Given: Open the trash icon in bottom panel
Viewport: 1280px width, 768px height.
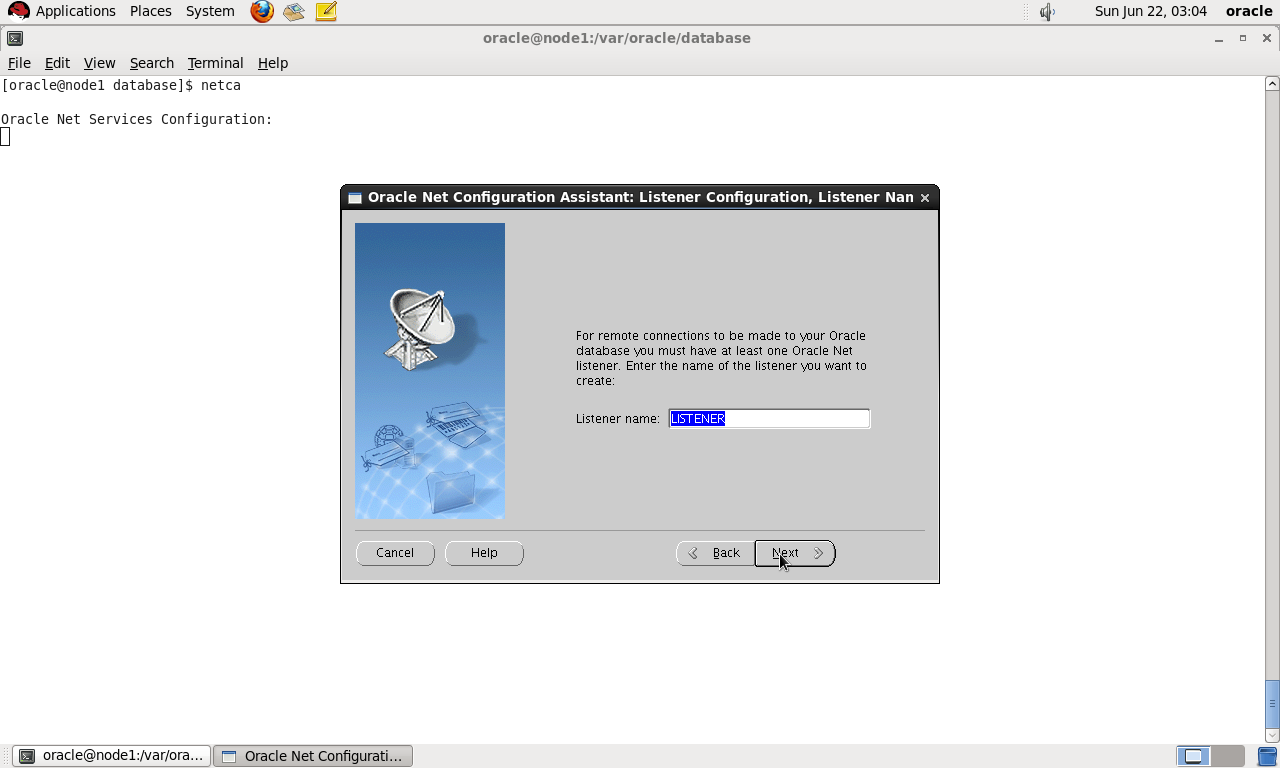Looking at the screenshot, I should [1267, 756].
